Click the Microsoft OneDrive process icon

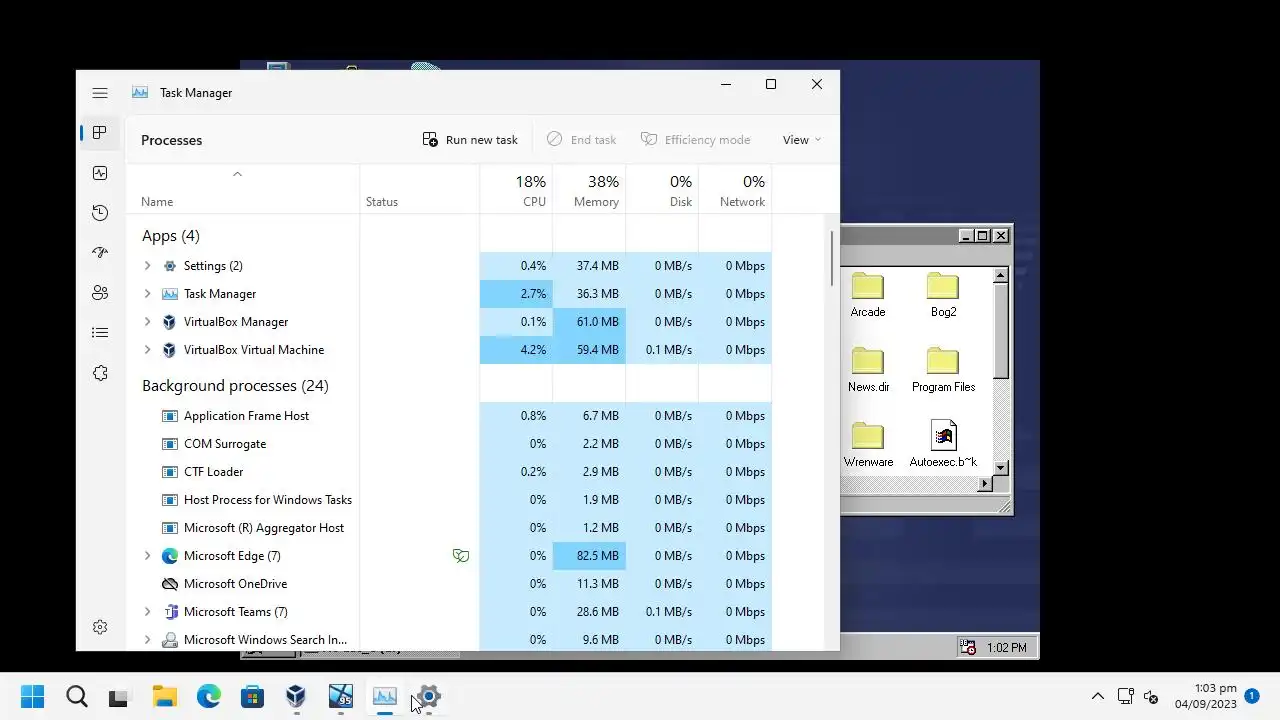pos(170,584)
